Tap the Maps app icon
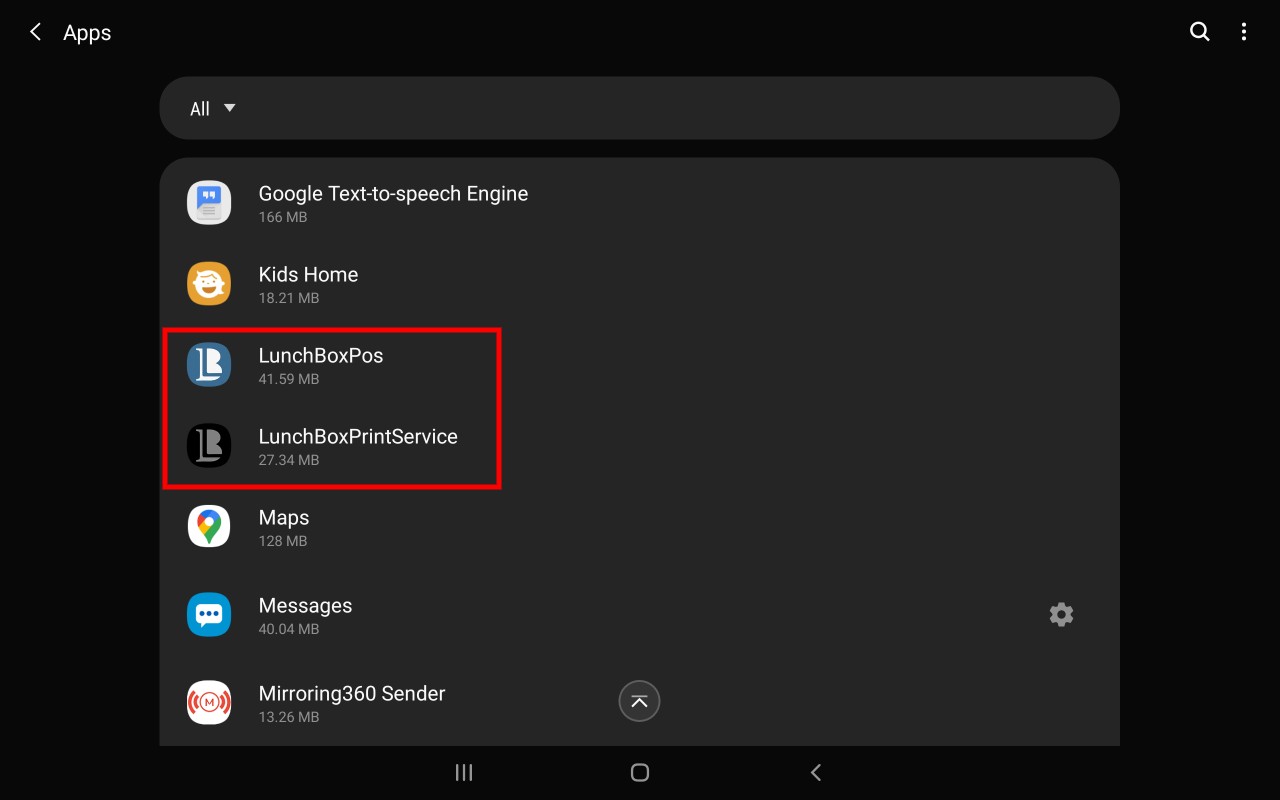 209,527
